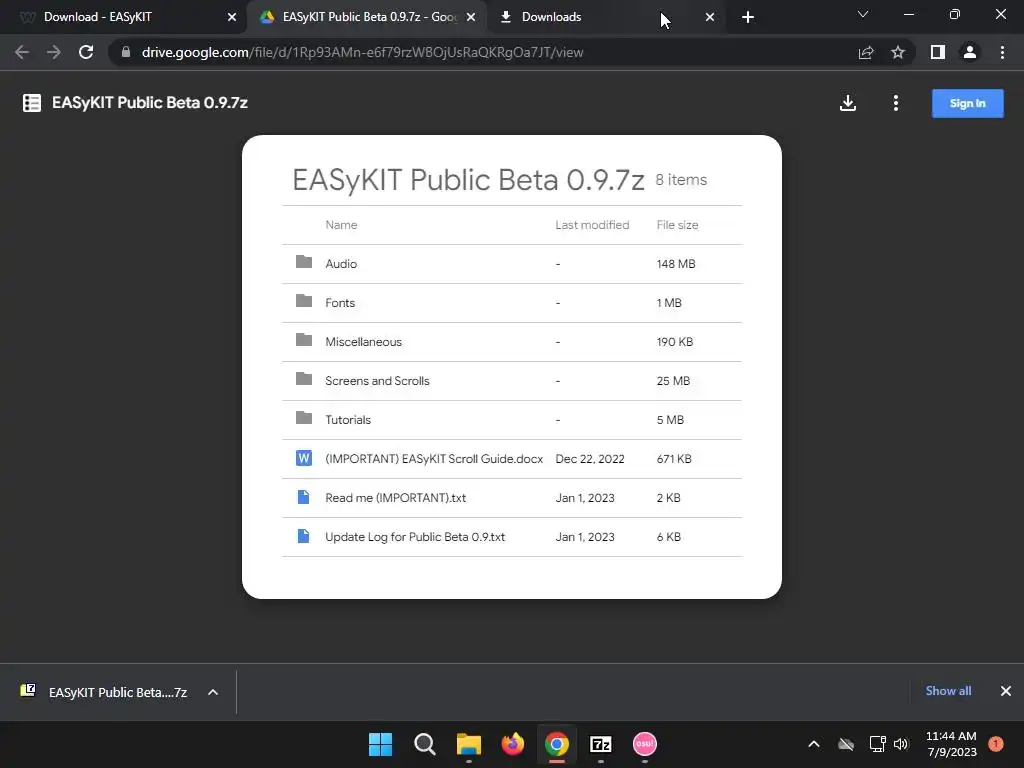Screen dimensions: 1024x768
Task: Open taskbar Search
Action: [424, 744]
